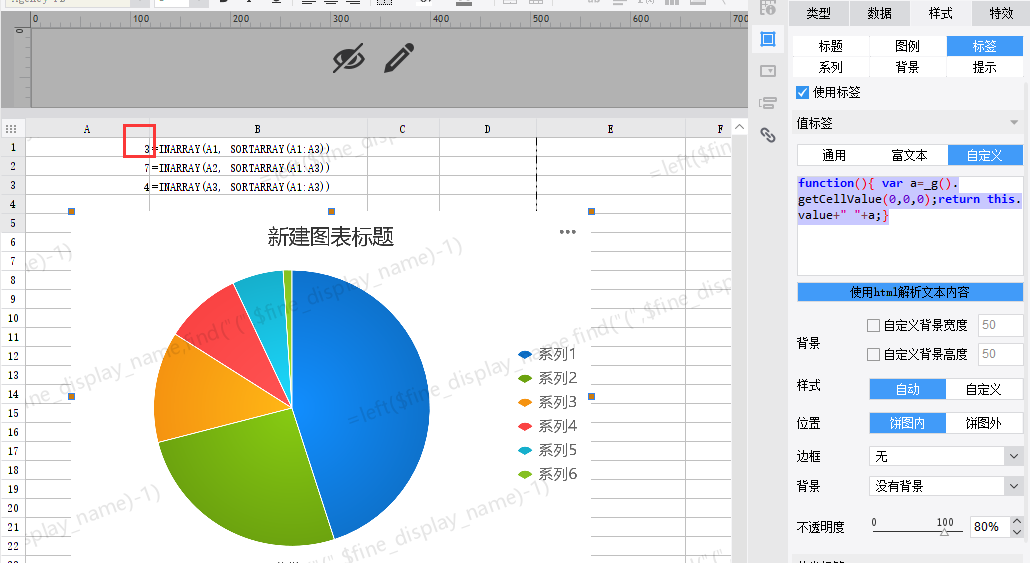This screenshot has width=1030, height=563.
Task: Enable 自定义背景高度 checkbox
Action: tap(874, 355)
